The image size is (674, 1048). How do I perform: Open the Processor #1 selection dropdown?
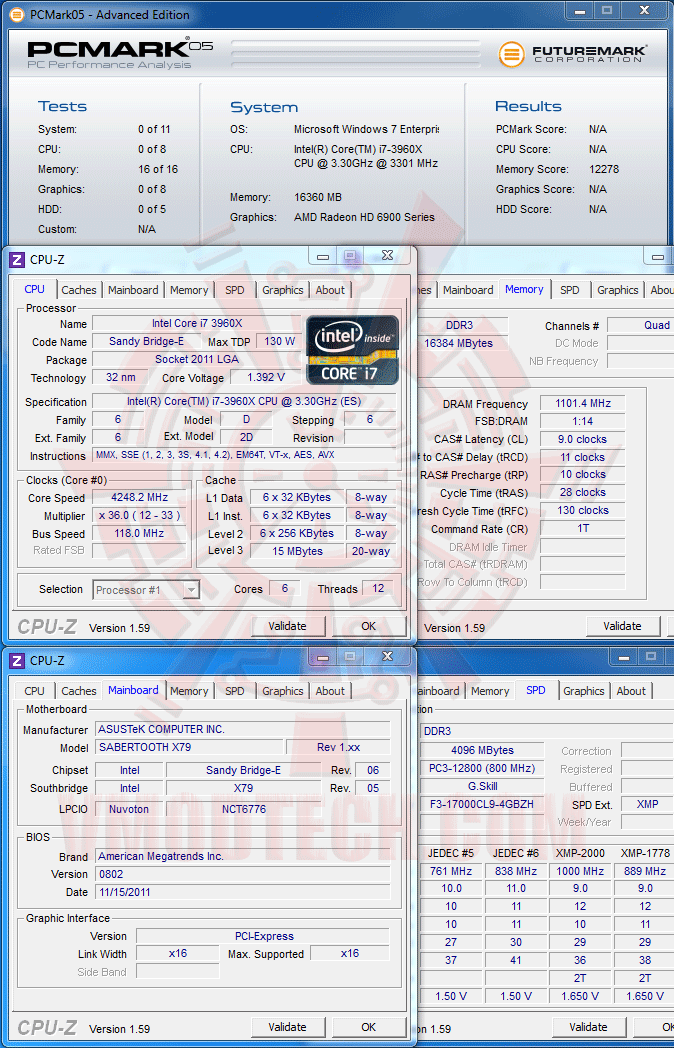[146, 590]
